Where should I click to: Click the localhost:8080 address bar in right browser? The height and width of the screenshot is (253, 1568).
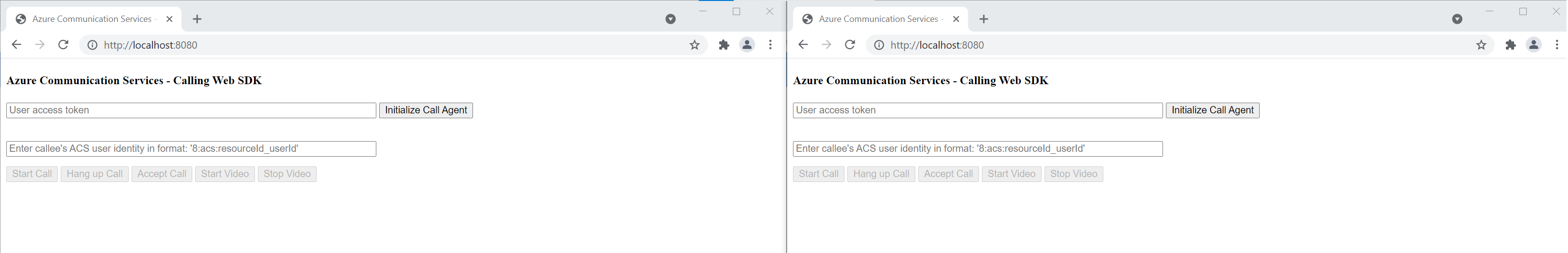click(1157, 44)
